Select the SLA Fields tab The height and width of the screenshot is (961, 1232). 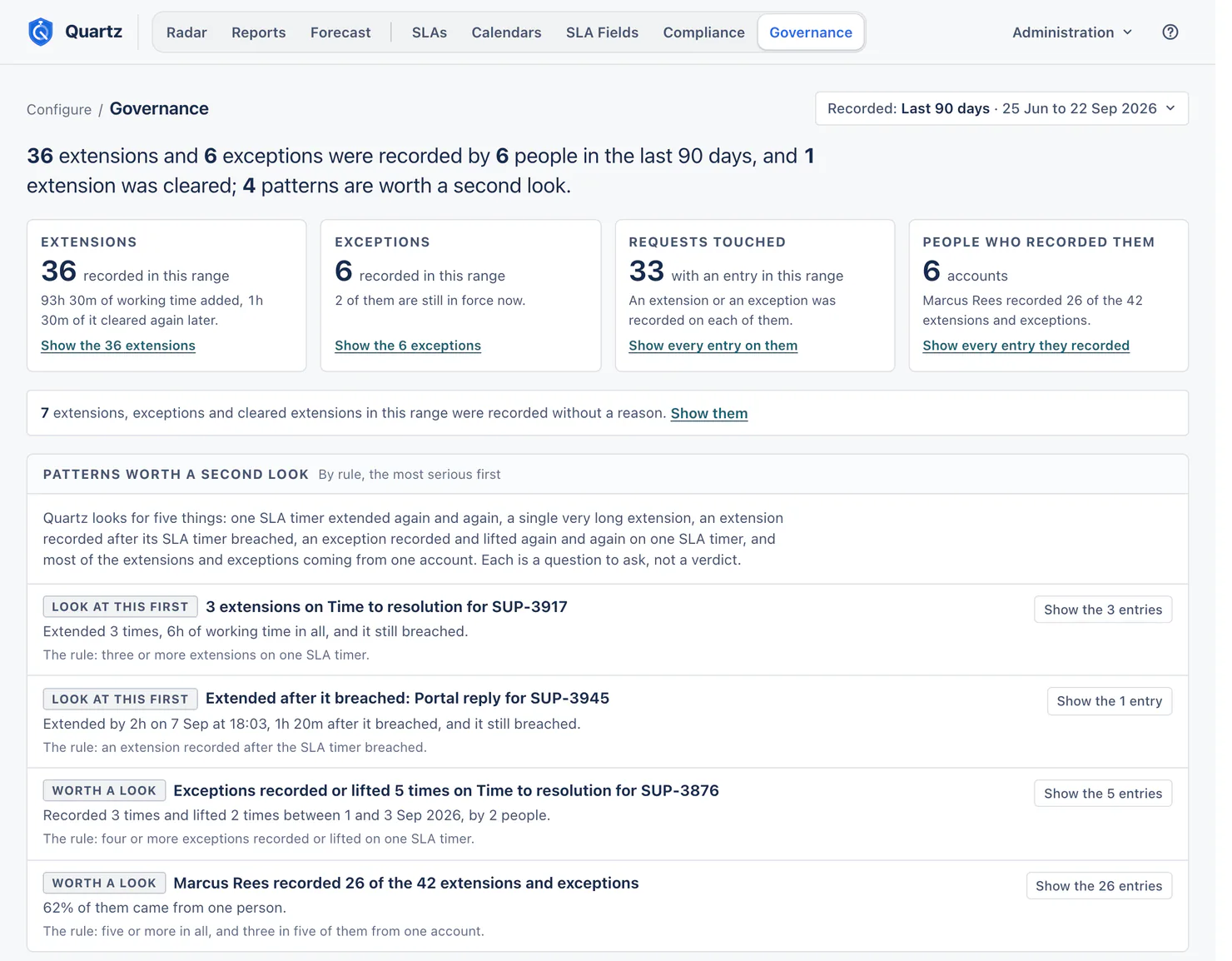tap(602, 32)
